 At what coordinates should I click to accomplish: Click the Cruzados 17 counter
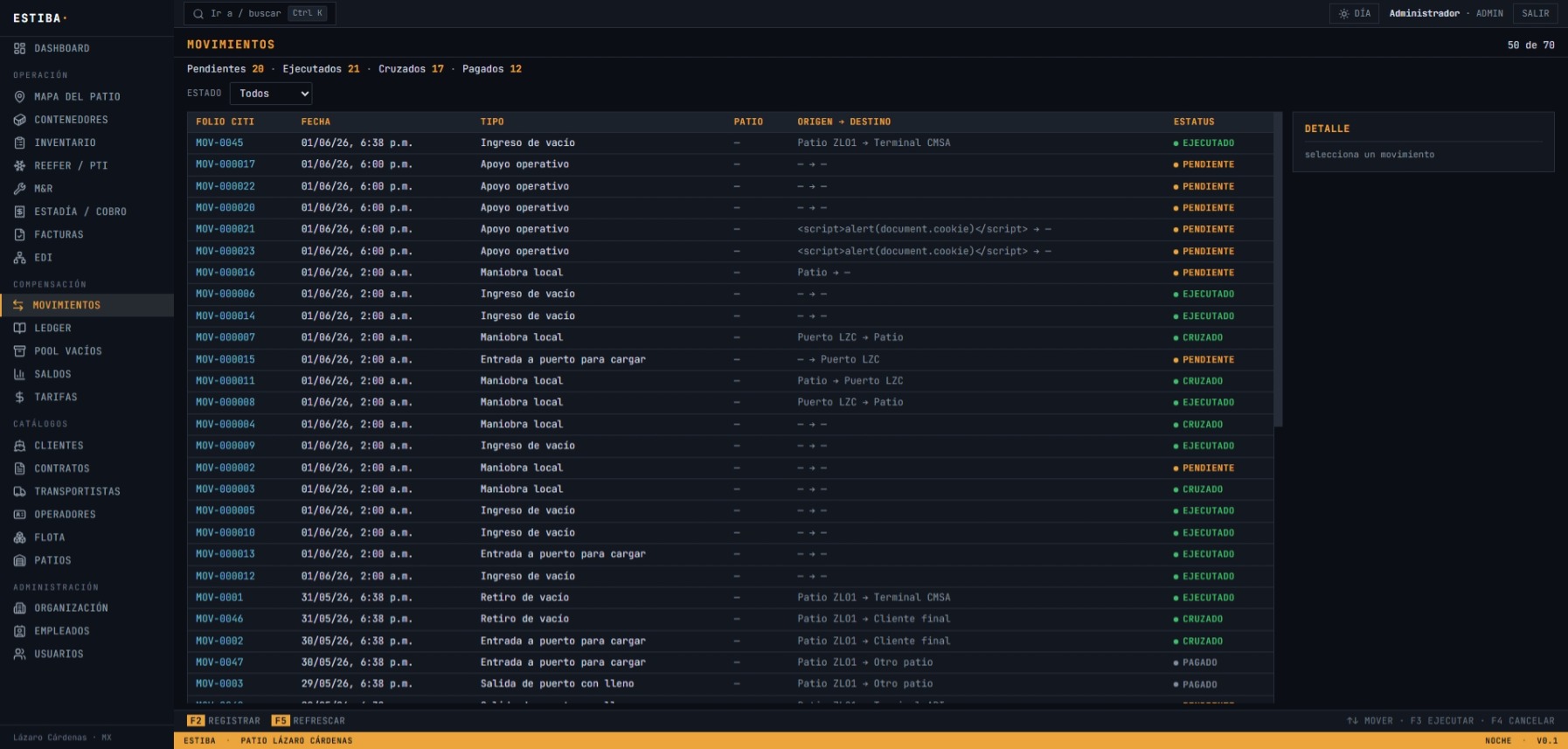click(x=411, y=69)
